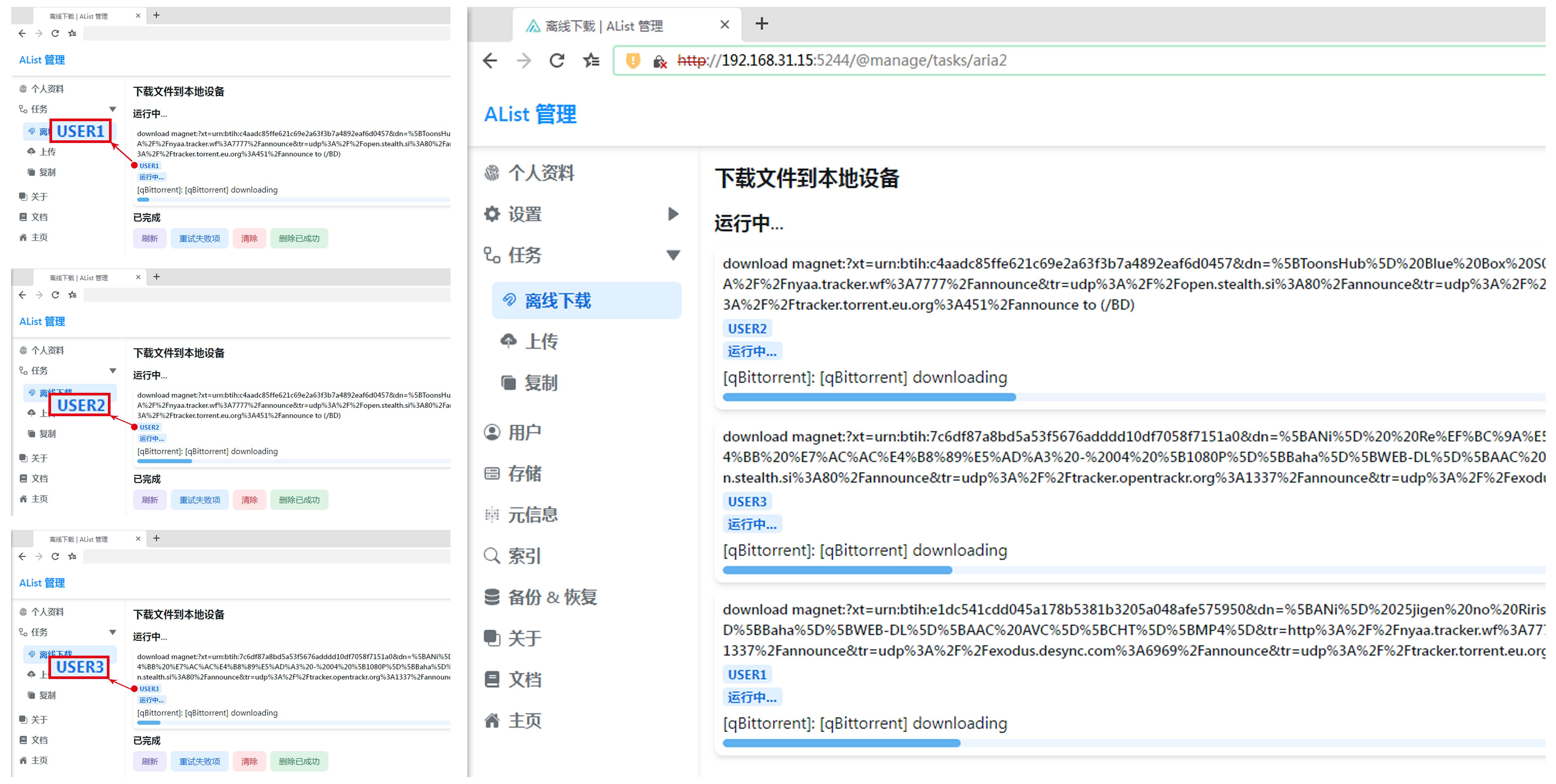
Task: Select 上传 upload tasks in large sidebar
Action: 541,342
